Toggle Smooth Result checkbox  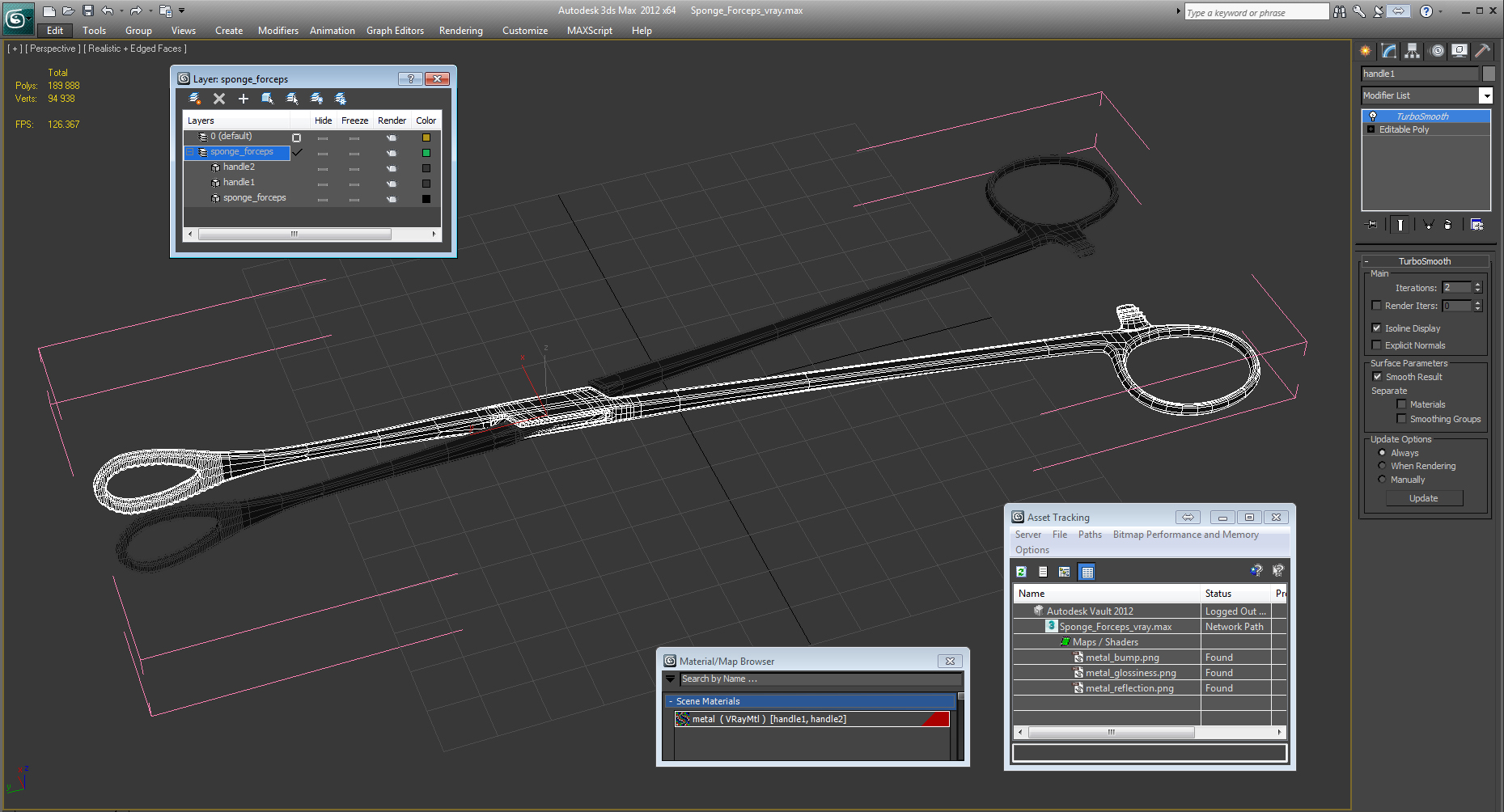pyautogui.click(x=1377, y=377)
